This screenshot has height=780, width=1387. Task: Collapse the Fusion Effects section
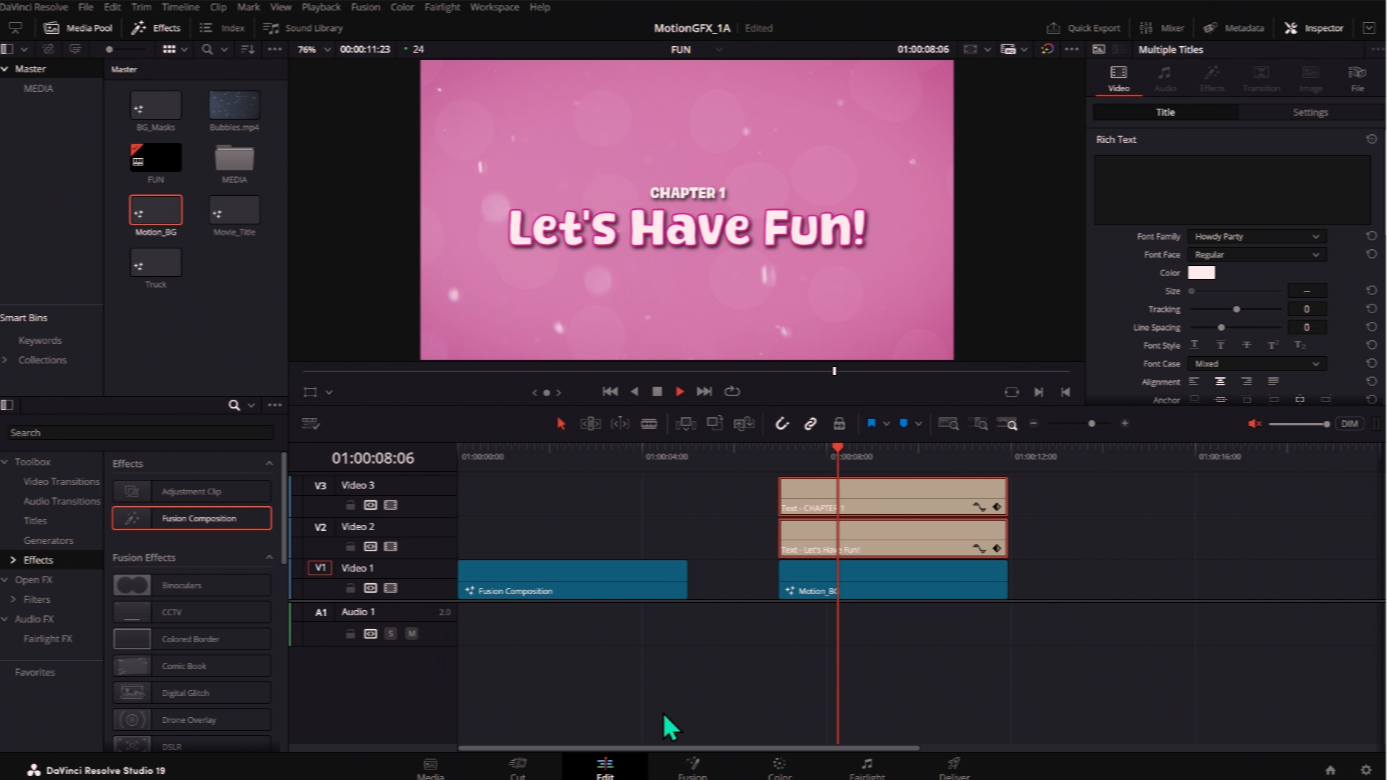269,558
